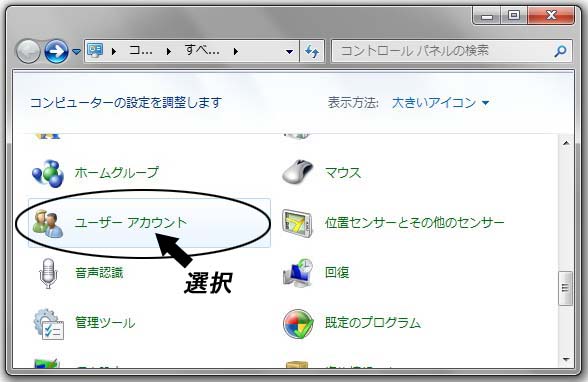
Task: Click the refresh arrows button in the address bar
Action: [312, 51]
